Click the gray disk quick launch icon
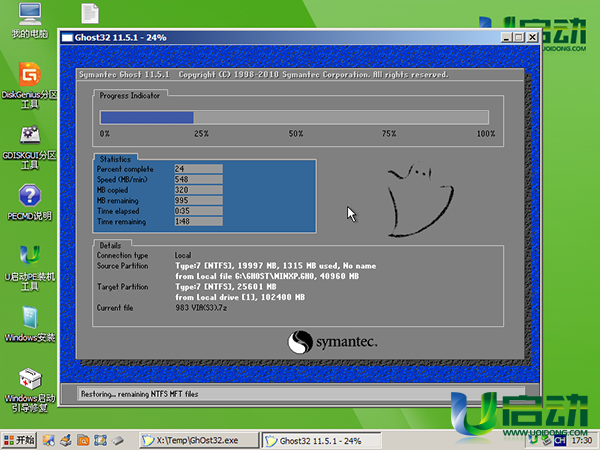Screen dimensions: 600x450 (118, 440)
